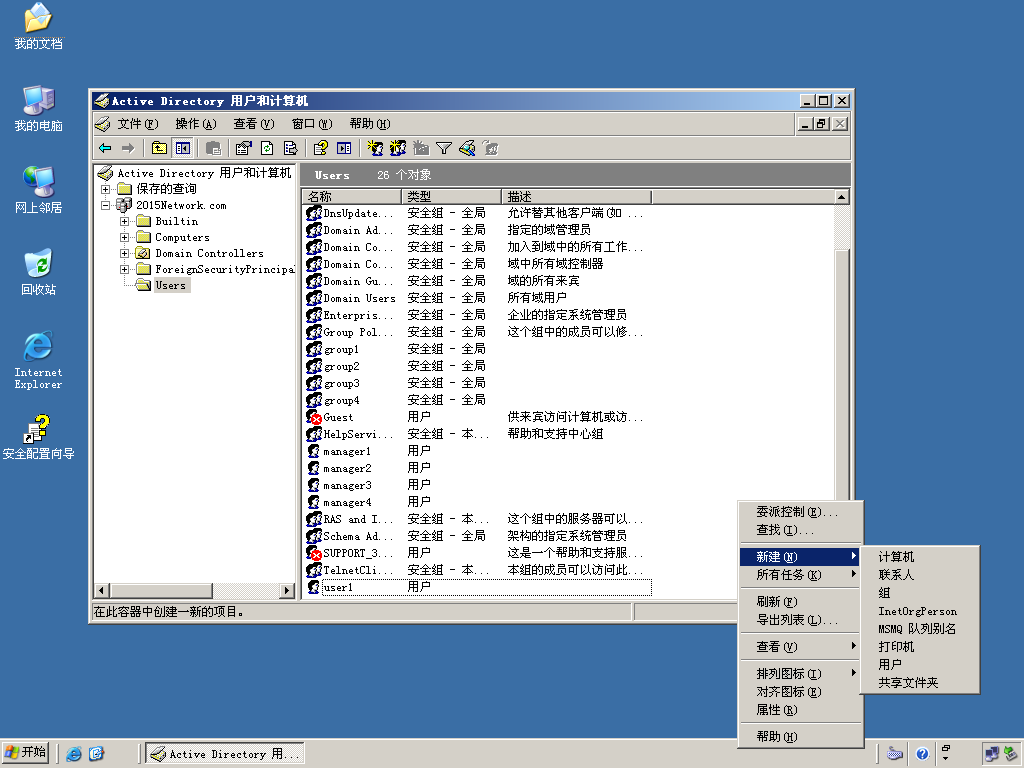
Task: Click the blue help icon in the system tray
Action: point(922,754)
